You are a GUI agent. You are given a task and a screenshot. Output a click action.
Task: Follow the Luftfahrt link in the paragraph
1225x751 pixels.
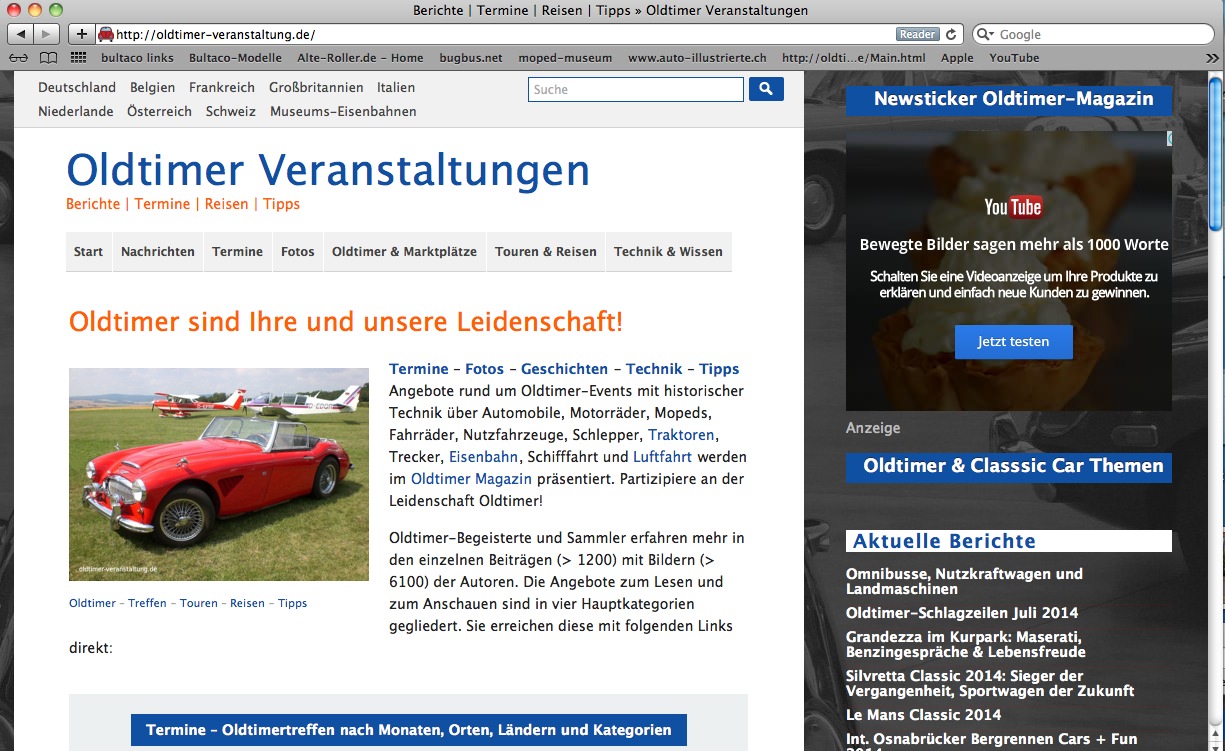tap(662, 457)
